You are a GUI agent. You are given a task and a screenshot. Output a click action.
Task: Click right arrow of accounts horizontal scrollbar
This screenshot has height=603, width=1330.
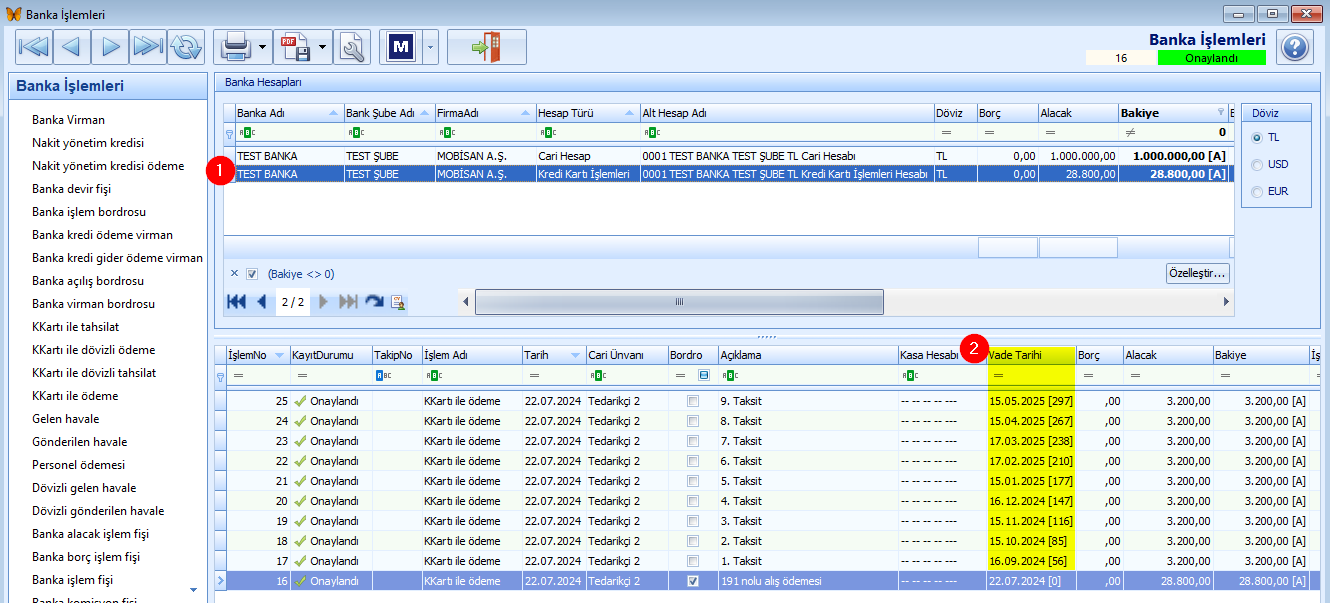(1226, 301)
